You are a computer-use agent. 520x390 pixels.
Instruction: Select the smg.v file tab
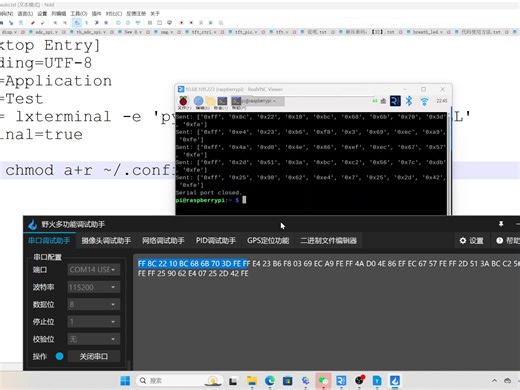click(x=166, y=32)
